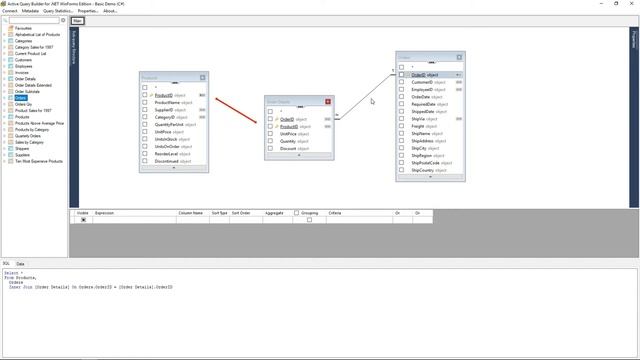
Task: Switch to the SQL tab
Action: pyautogui.click(x=6, y=264)
